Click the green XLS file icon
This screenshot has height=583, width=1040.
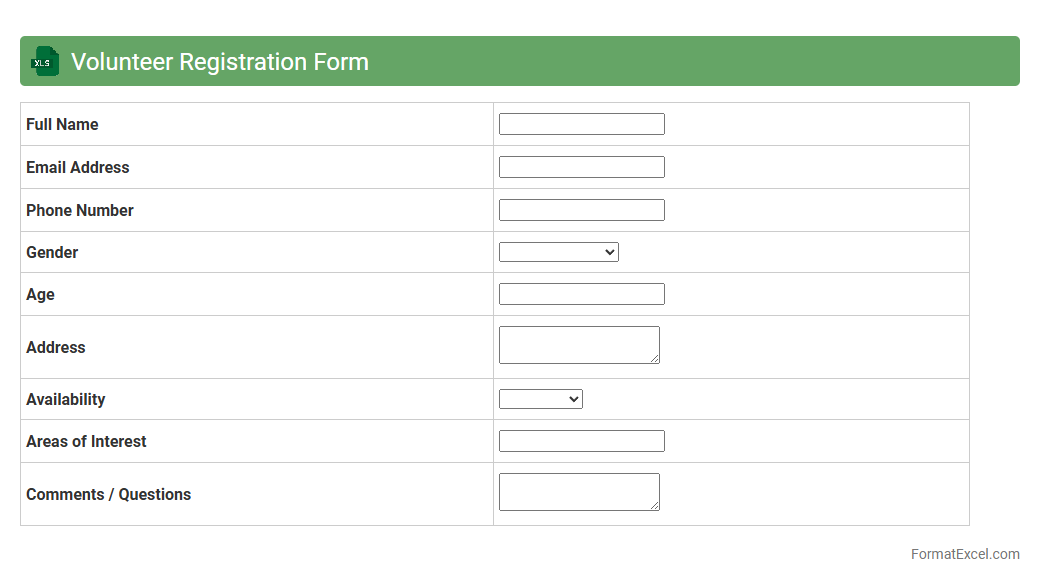(45, 61)
